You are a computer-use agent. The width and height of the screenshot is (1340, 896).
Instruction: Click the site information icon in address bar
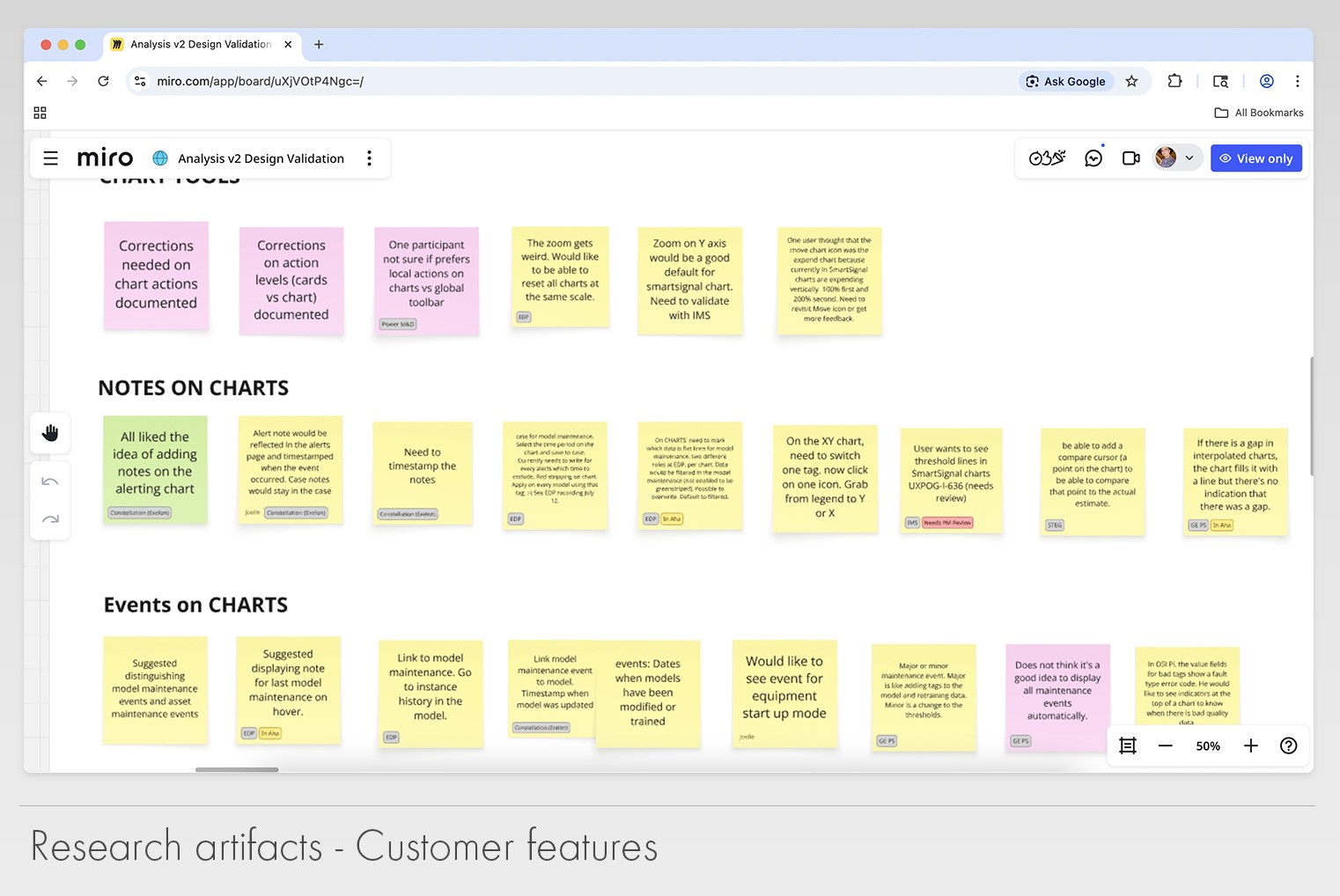point(139,81)
